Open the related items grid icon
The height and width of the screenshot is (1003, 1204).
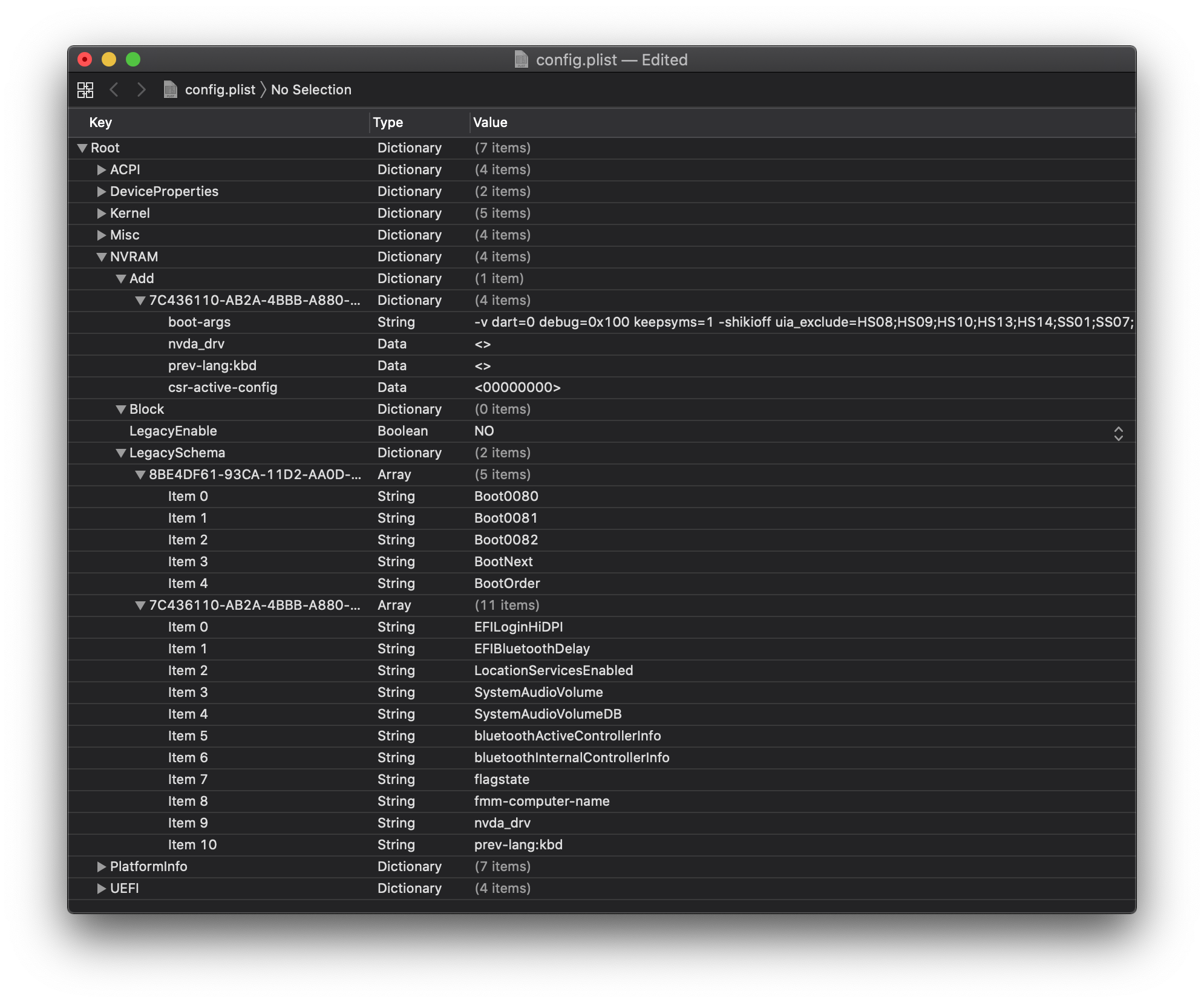(85, 90)
